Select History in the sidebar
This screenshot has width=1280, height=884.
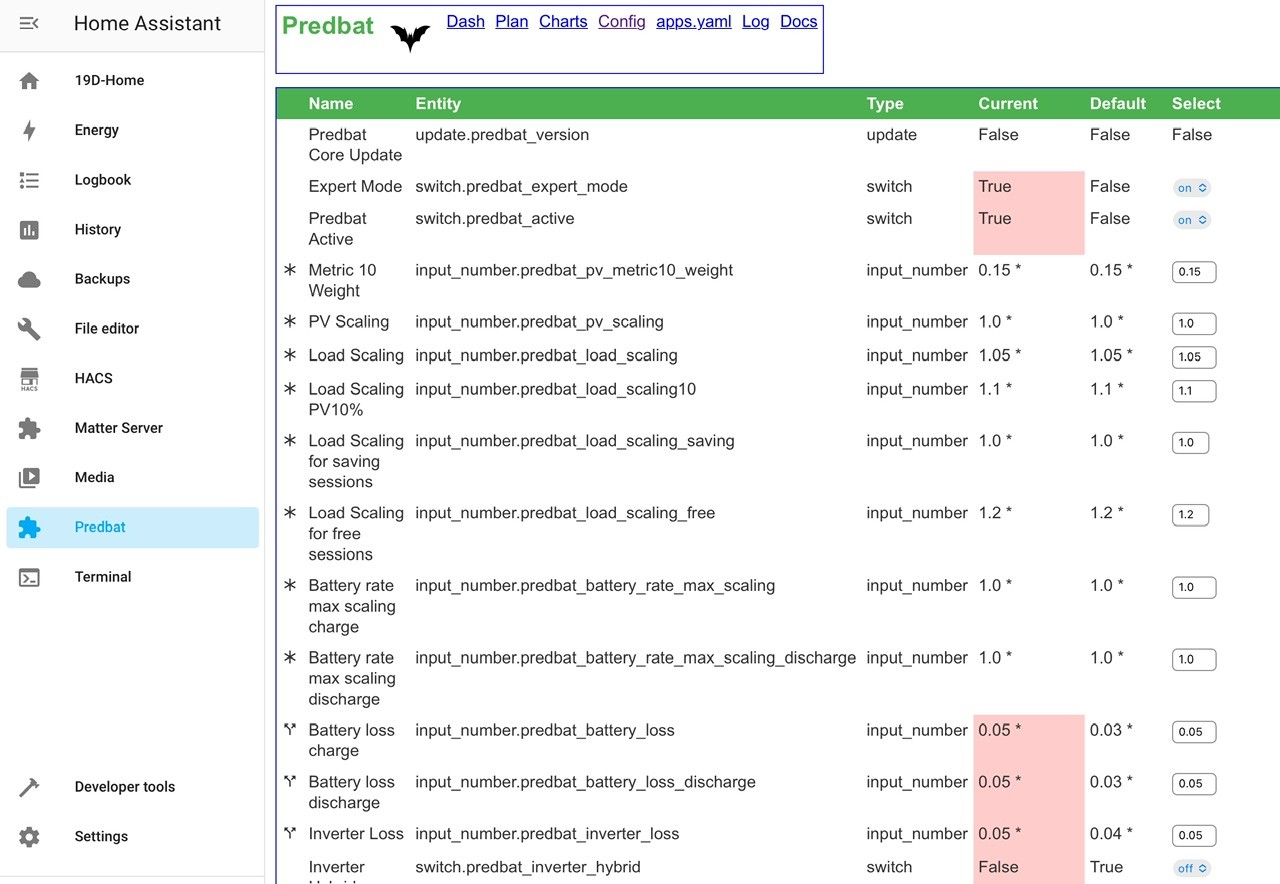132,229
